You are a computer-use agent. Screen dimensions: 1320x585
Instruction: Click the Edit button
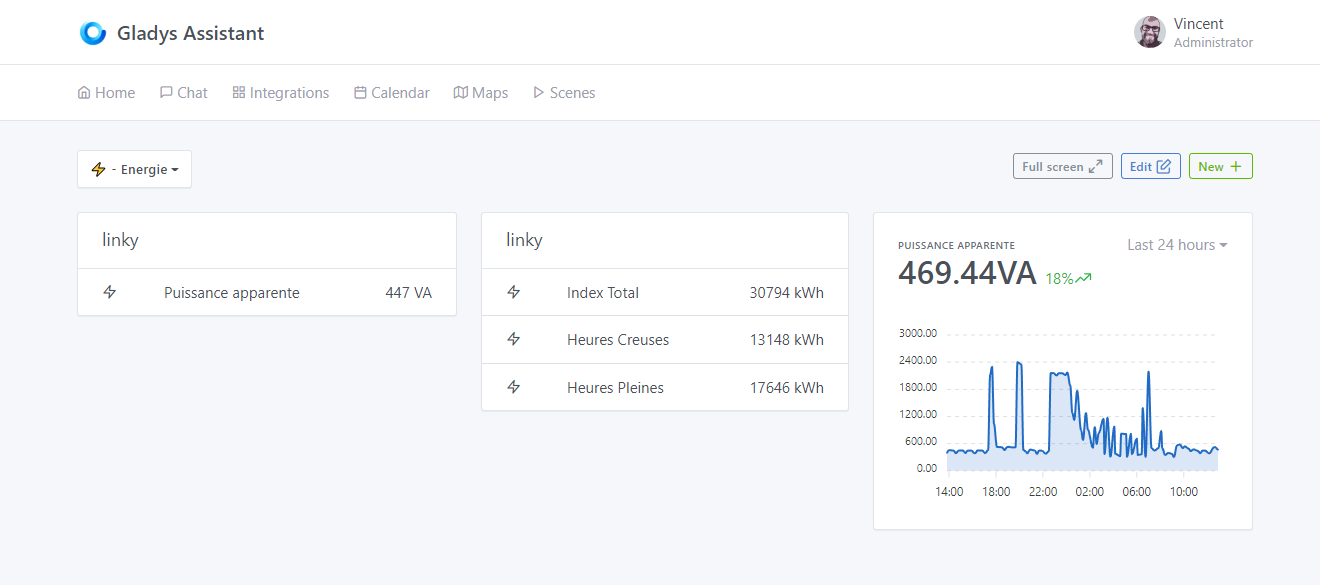1150,165
